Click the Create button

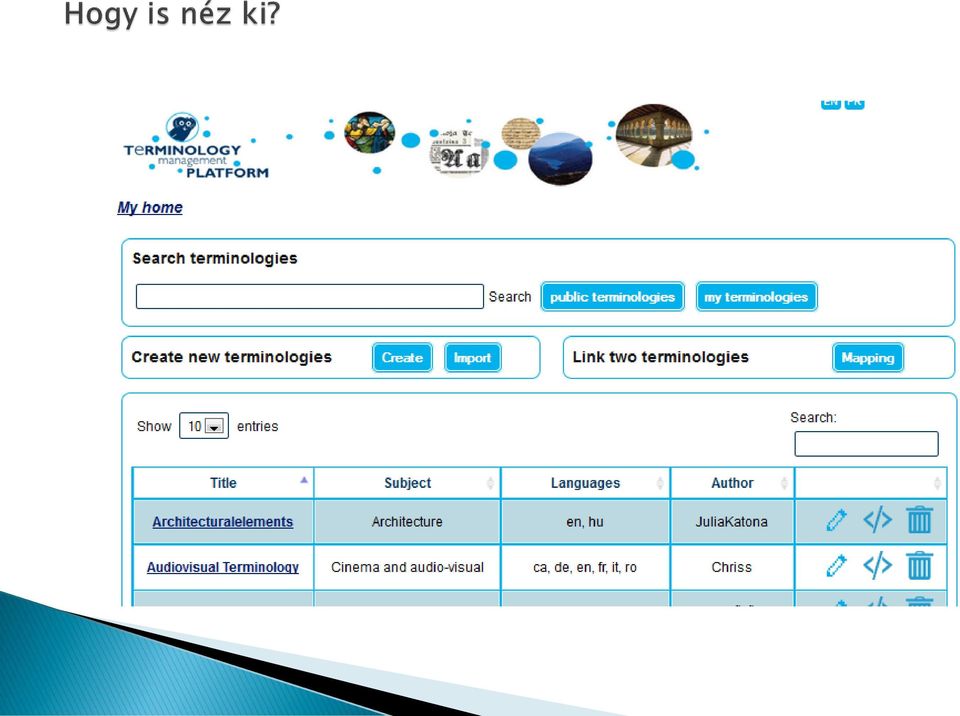[x=402, y=358]
